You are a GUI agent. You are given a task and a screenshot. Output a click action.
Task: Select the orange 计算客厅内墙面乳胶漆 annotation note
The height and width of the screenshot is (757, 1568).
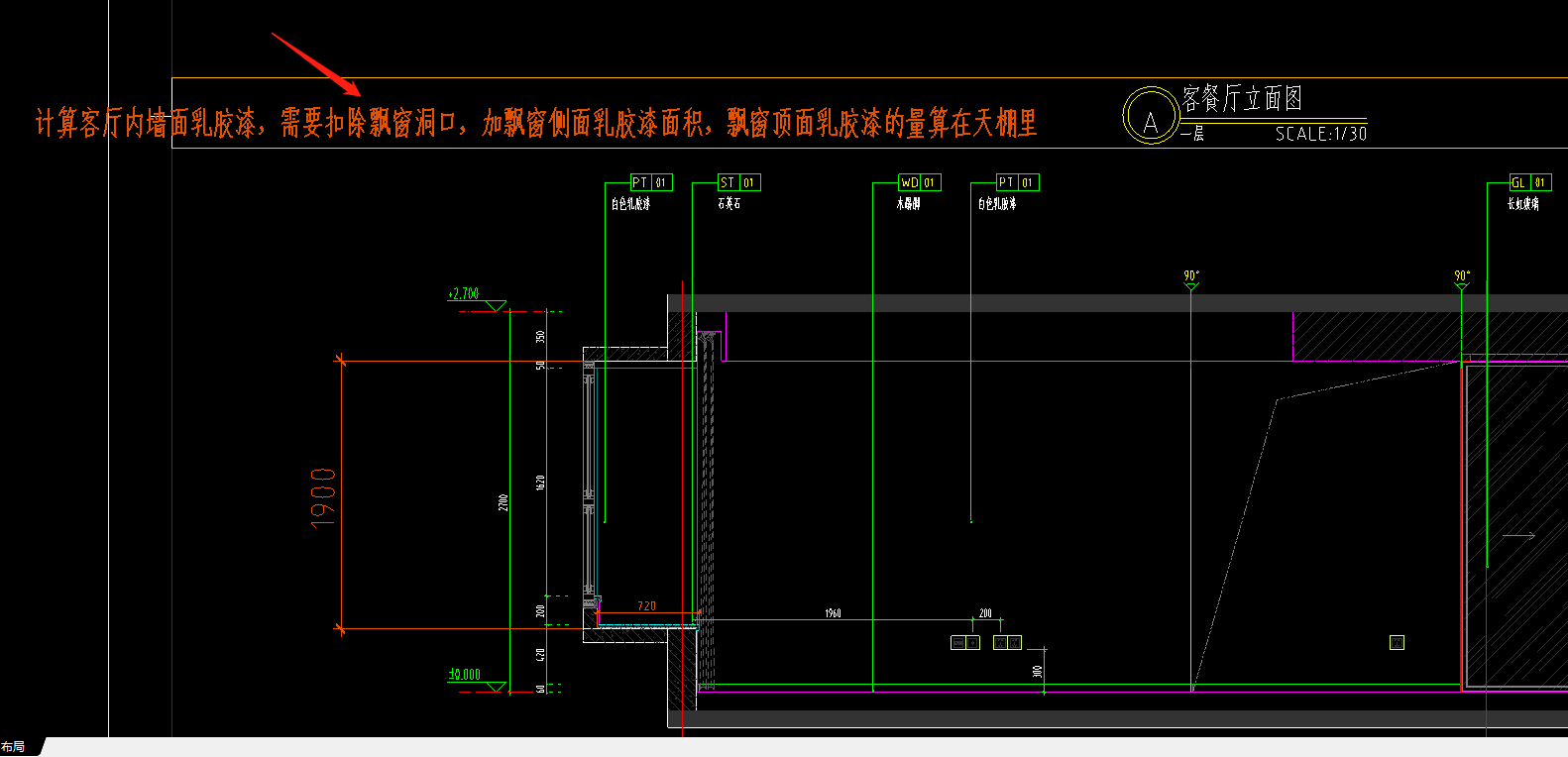(x=536, y=123)
